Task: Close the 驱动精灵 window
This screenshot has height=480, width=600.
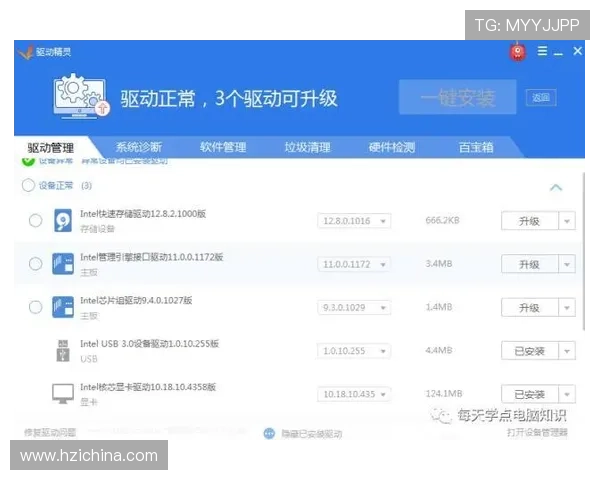Action: click(x=577, y=51)
